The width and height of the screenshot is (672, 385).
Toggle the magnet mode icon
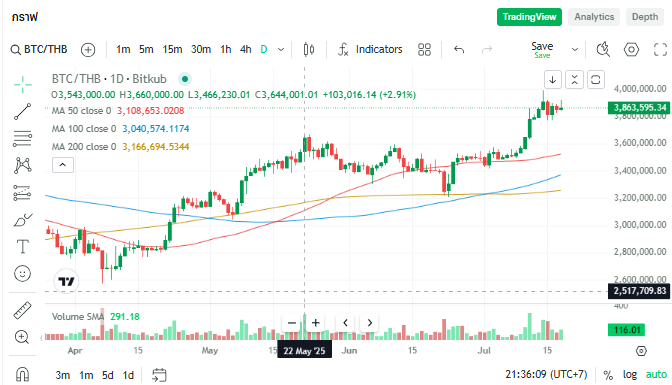pyautogui.click(x=22, y=374)
